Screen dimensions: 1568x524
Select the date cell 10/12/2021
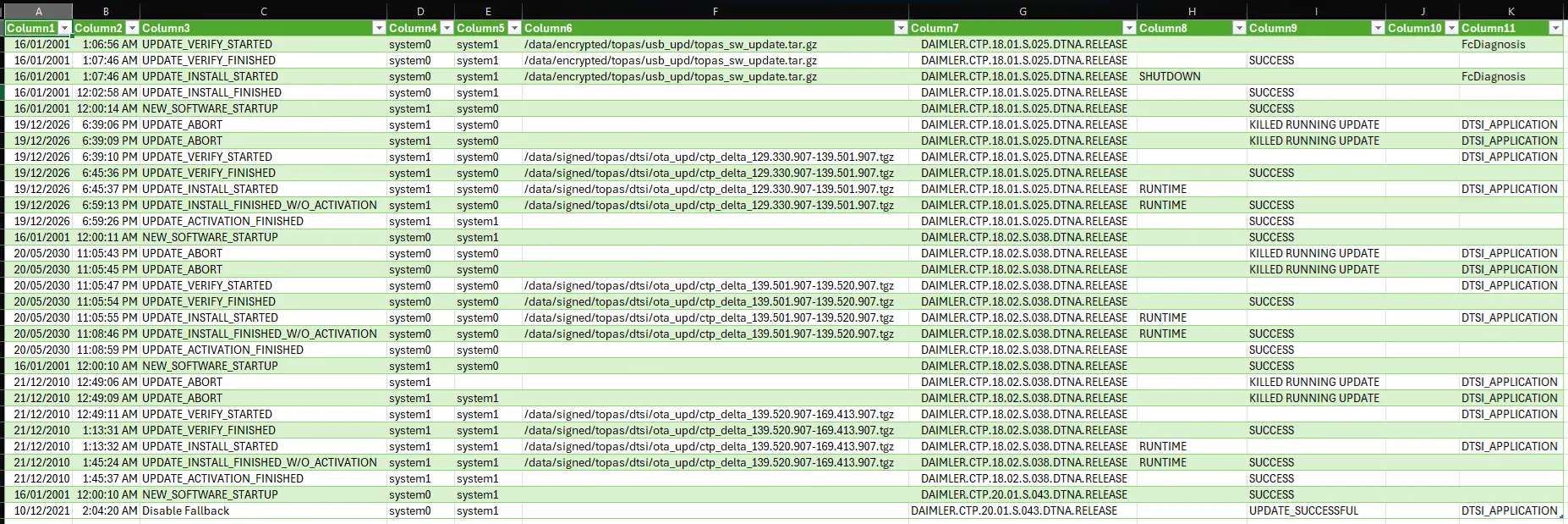(x=38, y=510)
